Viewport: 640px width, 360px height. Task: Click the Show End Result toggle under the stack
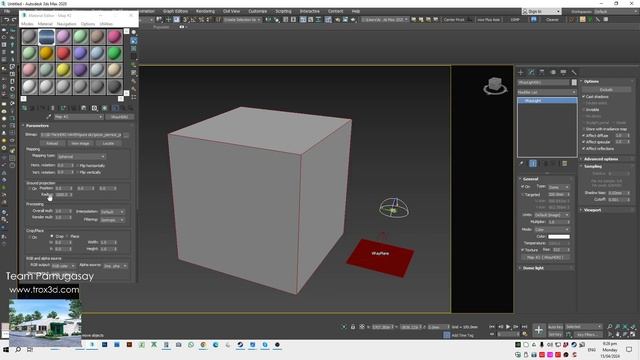[x=533, y=163]
